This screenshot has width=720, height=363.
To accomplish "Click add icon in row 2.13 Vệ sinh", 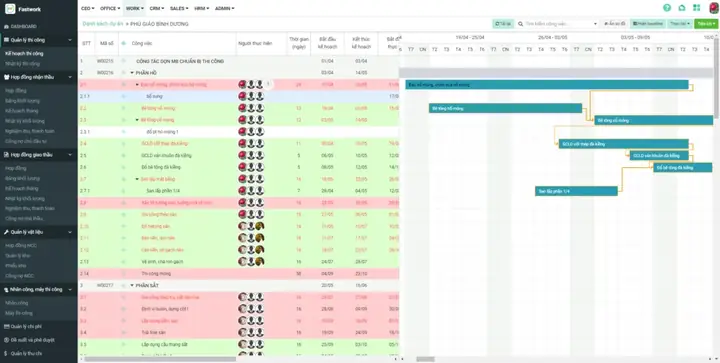I will 123,262.
